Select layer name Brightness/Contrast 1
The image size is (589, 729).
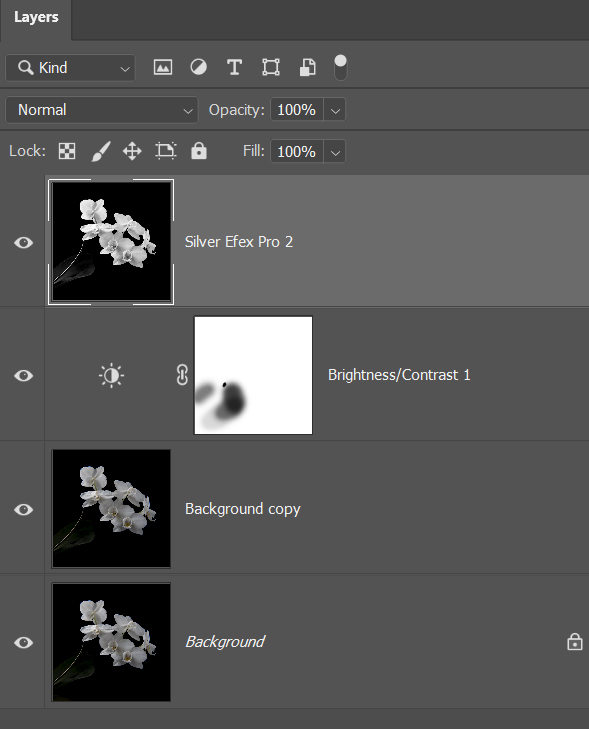point(399,375)
